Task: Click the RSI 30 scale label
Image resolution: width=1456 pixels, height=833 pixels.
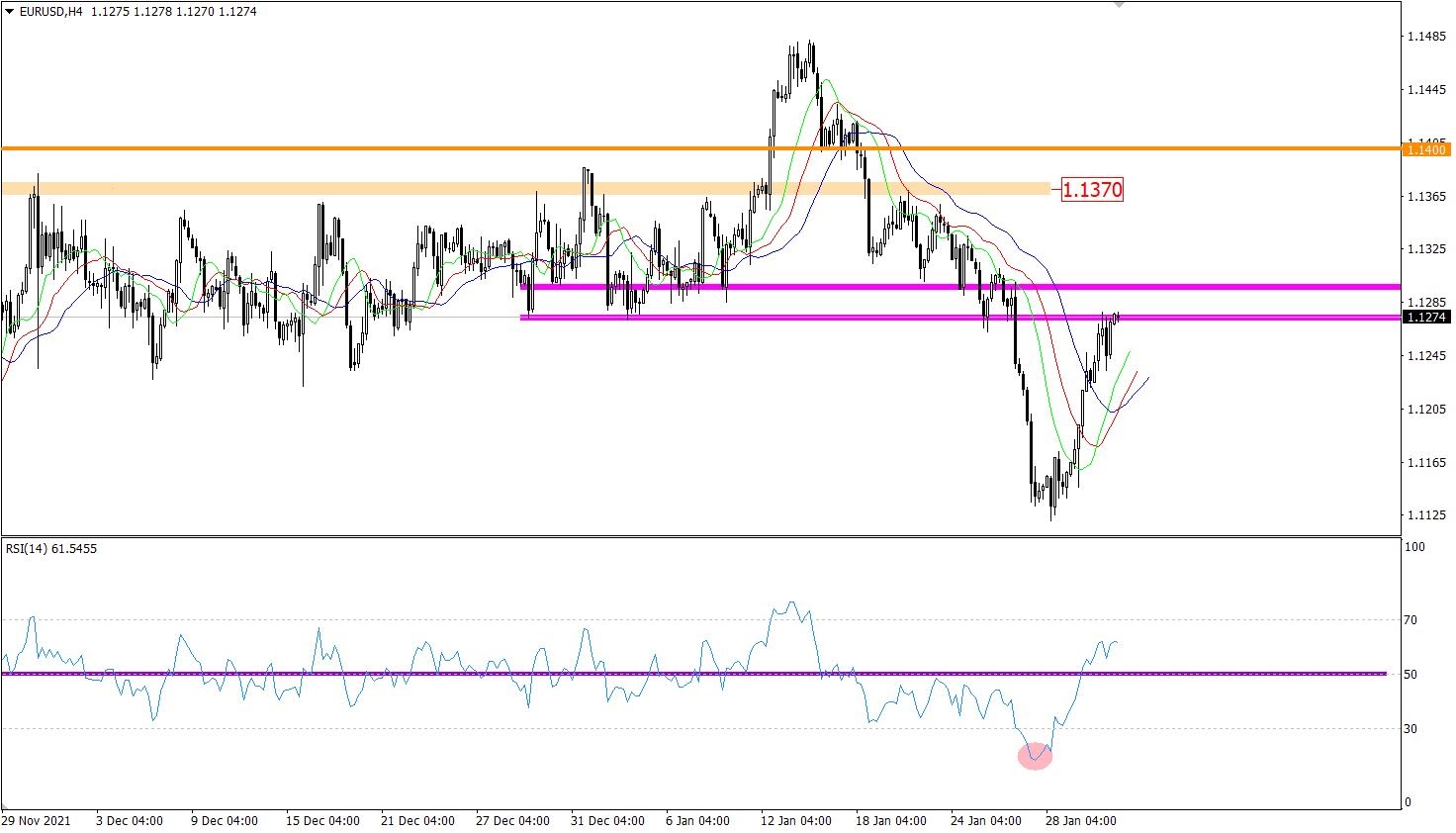Action: click(x=1410, y=729)
